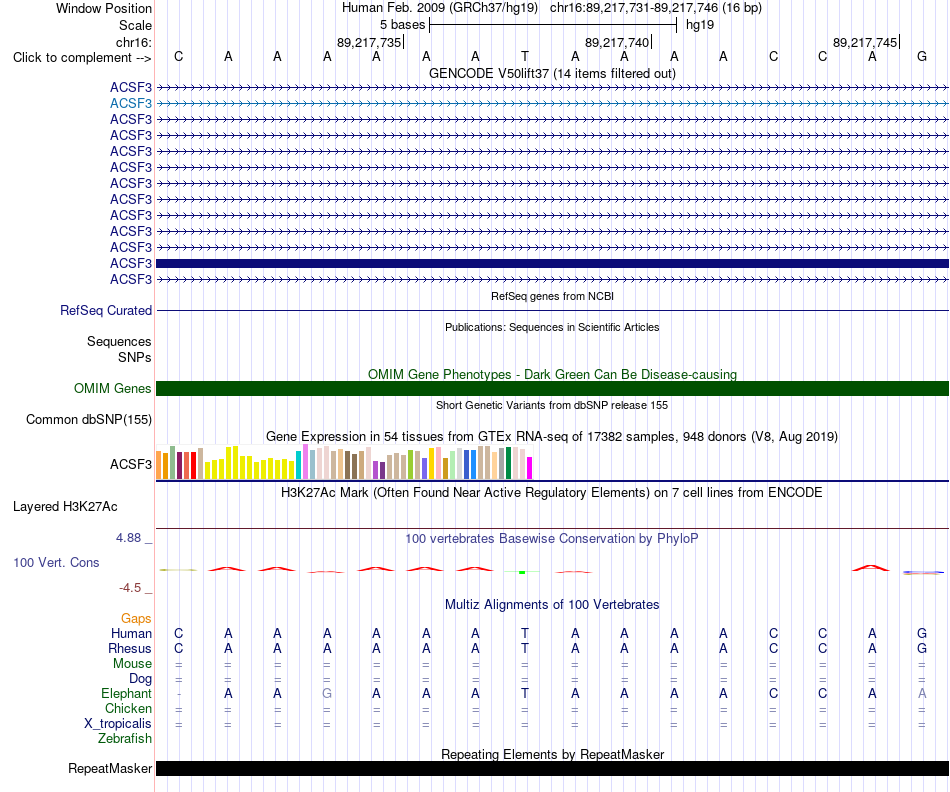This screenshot has height=792, width=950.
Task: Click the Sequences track label
Action: tap(119, 341)
